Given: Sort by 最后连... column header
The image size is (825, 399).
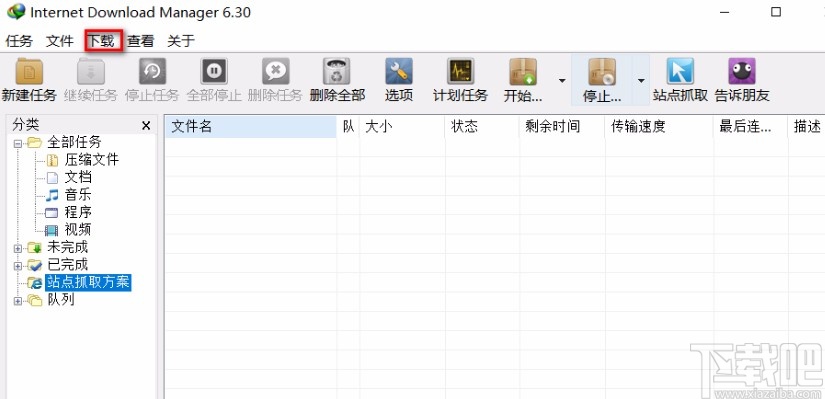Looking at the screenshot, I should click(x=751, y=126).
